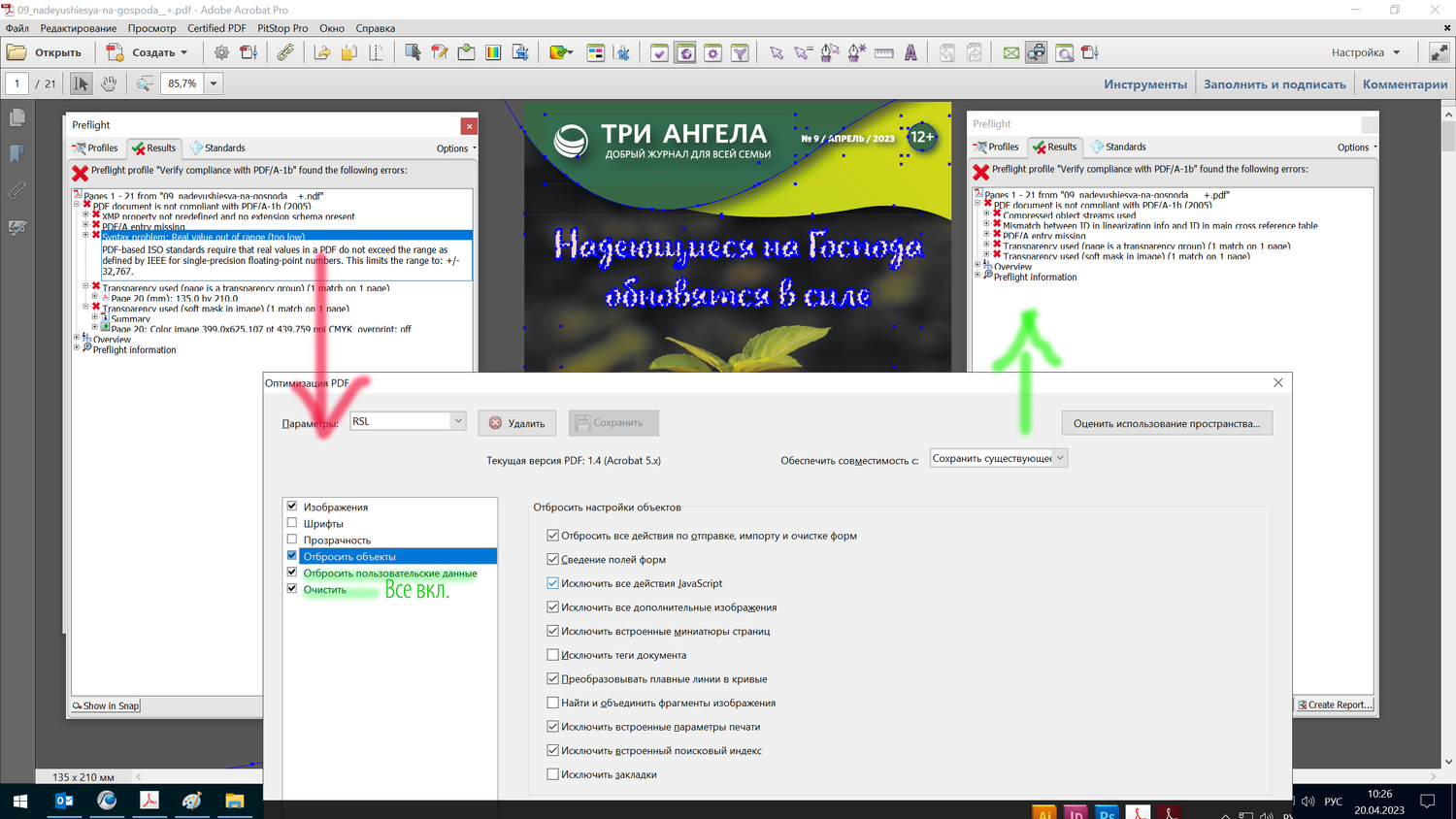Viewport: 1456px width, 819px height.
Task: Click the Удалить button
Action: pos(517,423)
